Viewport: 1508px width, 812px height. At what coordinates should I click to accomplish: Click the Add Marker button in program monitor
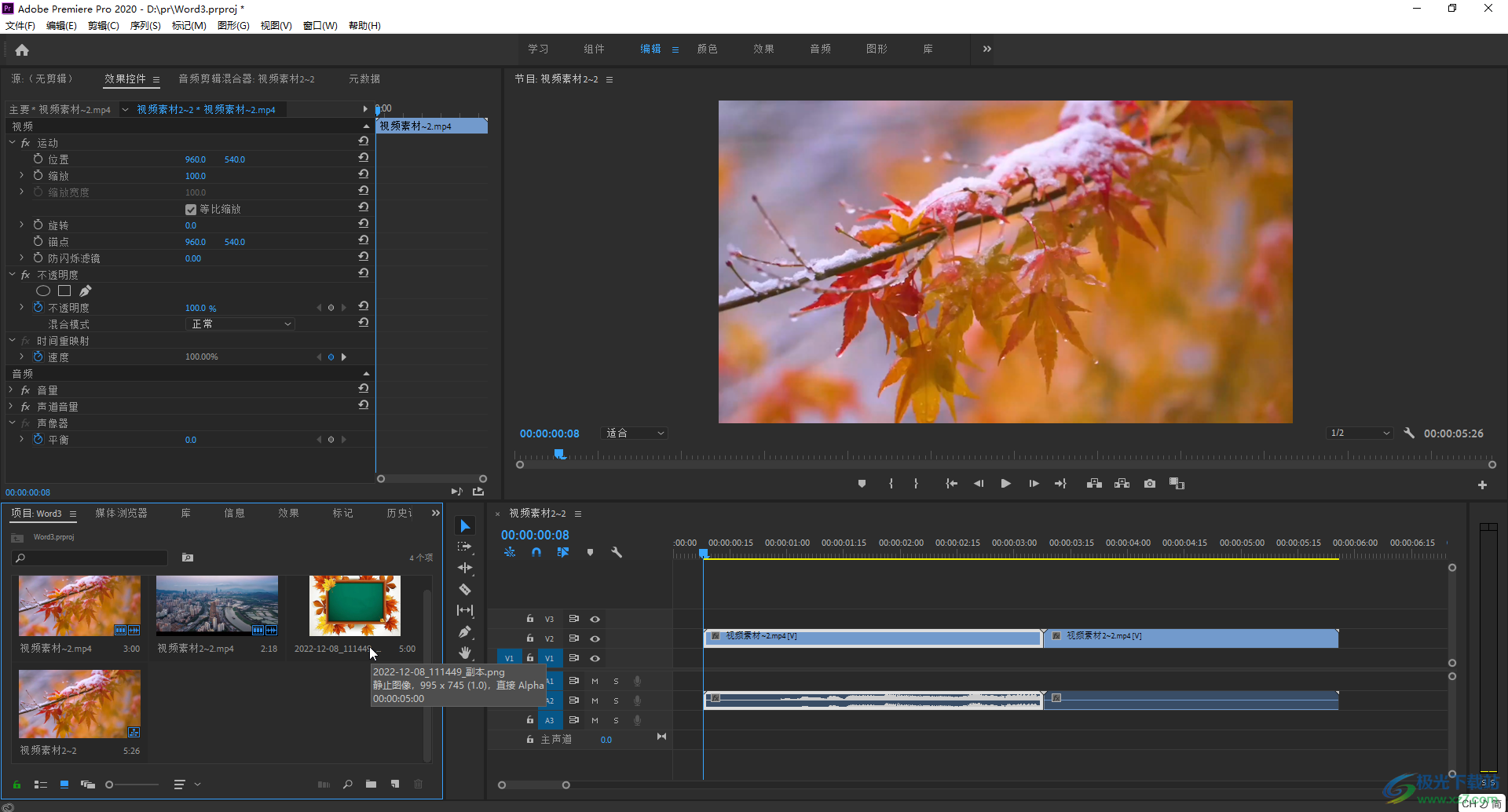coord(862,484)
